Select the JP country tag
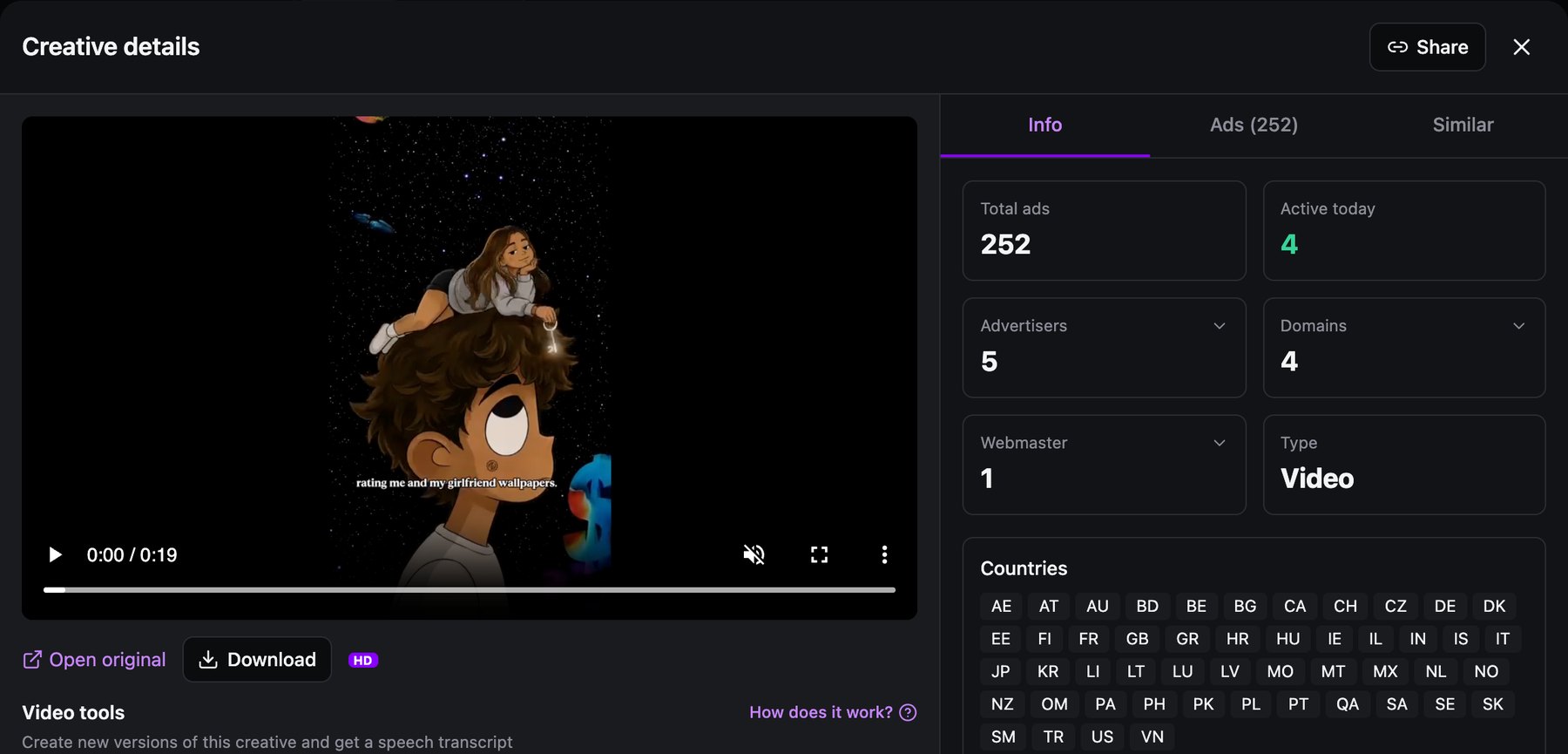The image size is (1568, 754). [x=1001, y=671]
